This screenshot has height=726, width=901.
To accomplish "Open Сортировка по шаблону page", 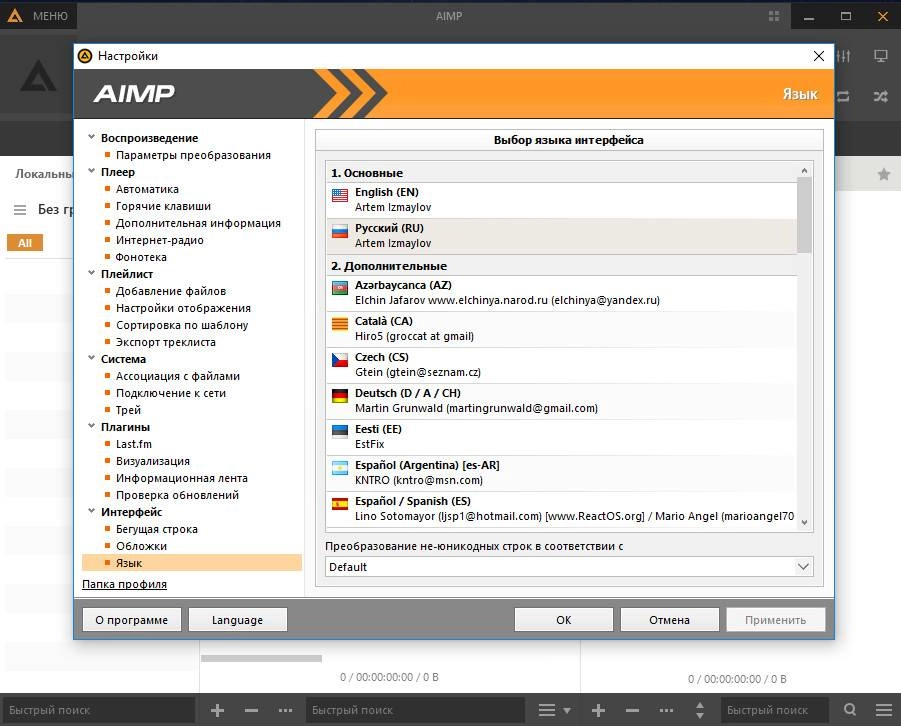I will click(x=182, y=325).
